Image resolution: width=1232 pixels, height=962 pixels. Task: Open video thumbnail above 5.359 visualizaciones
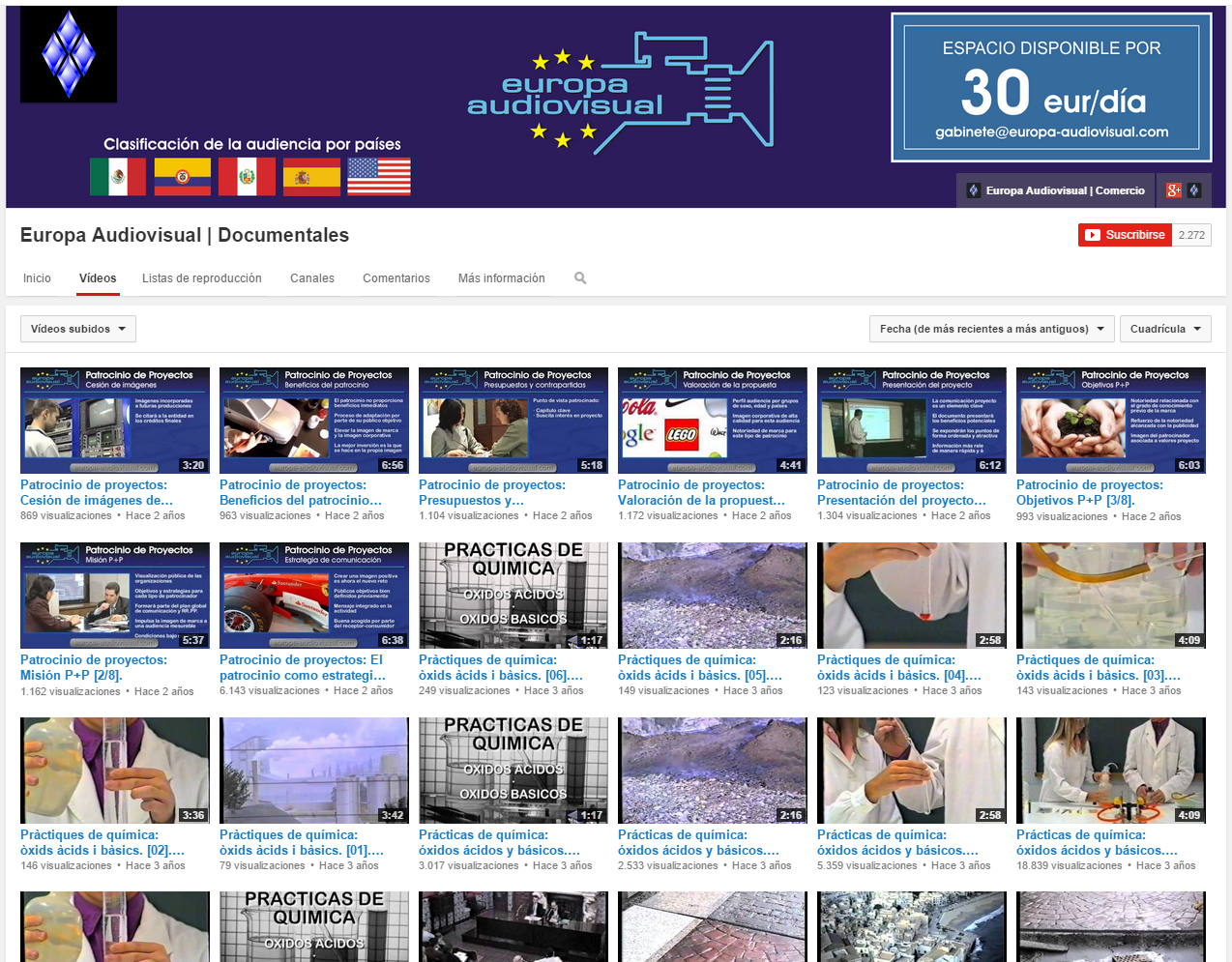point(912,771)
